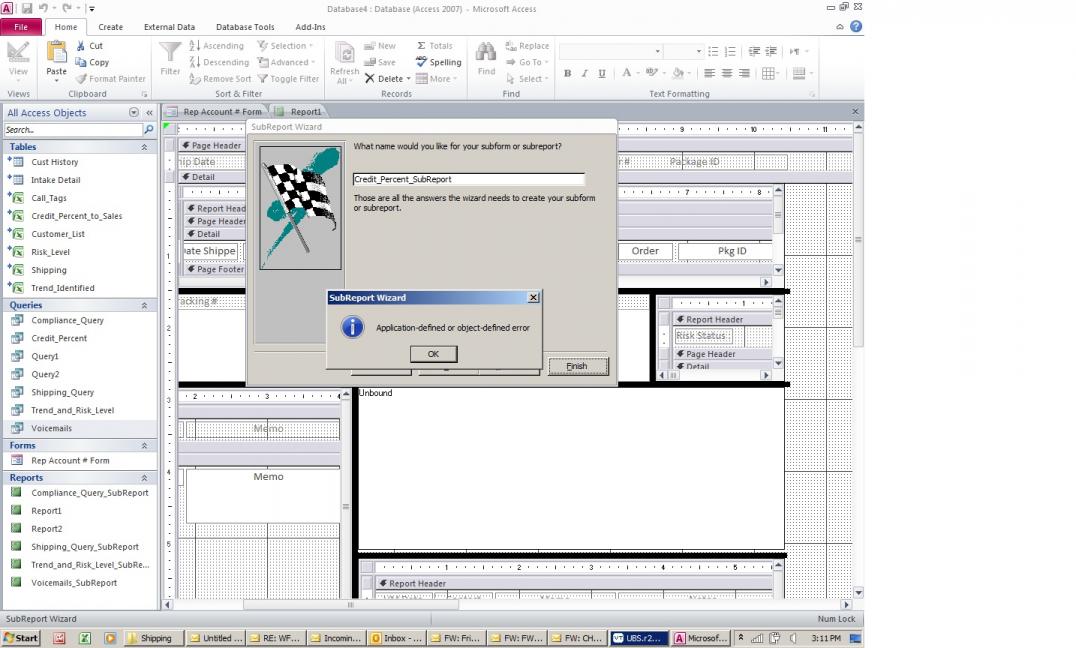Click the volume speaker tray icon

point(793,638)
